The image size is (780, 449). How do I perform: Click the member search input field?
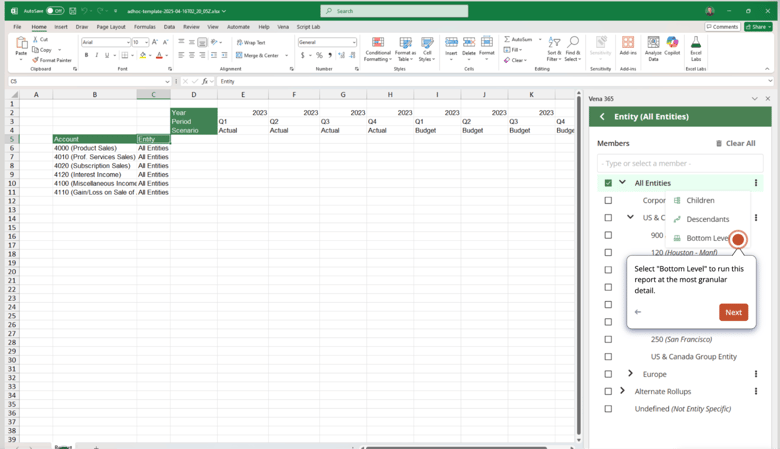(680, 163)
